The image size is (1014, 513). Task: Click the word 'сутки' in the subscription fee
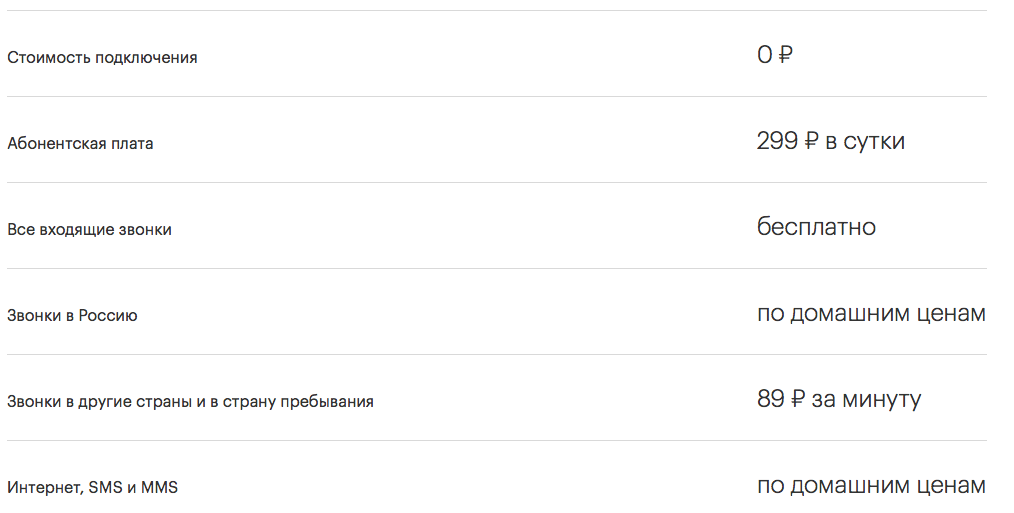coord(874,142)
